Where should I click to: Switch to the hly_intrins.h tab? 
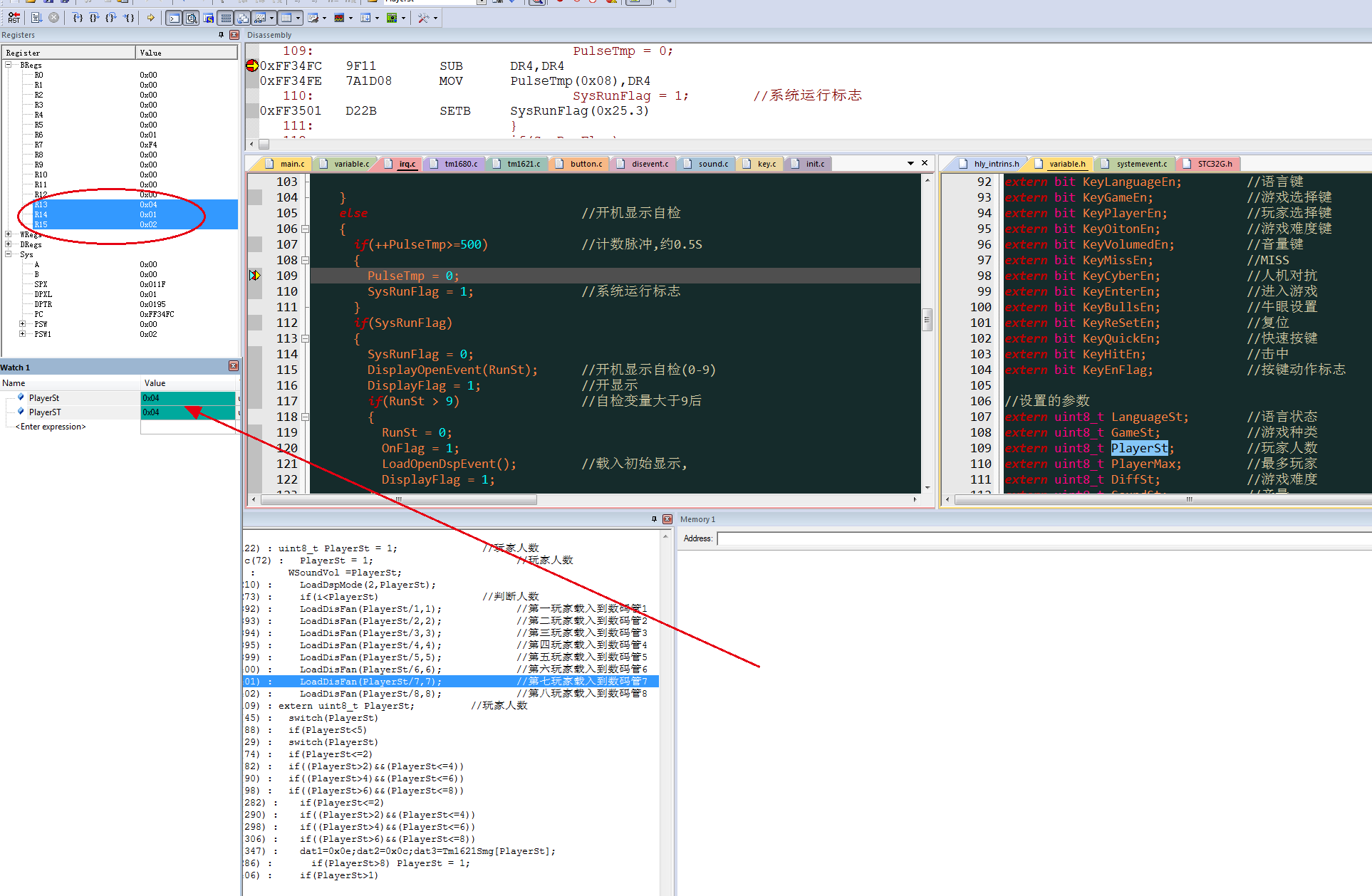[990, 164]
